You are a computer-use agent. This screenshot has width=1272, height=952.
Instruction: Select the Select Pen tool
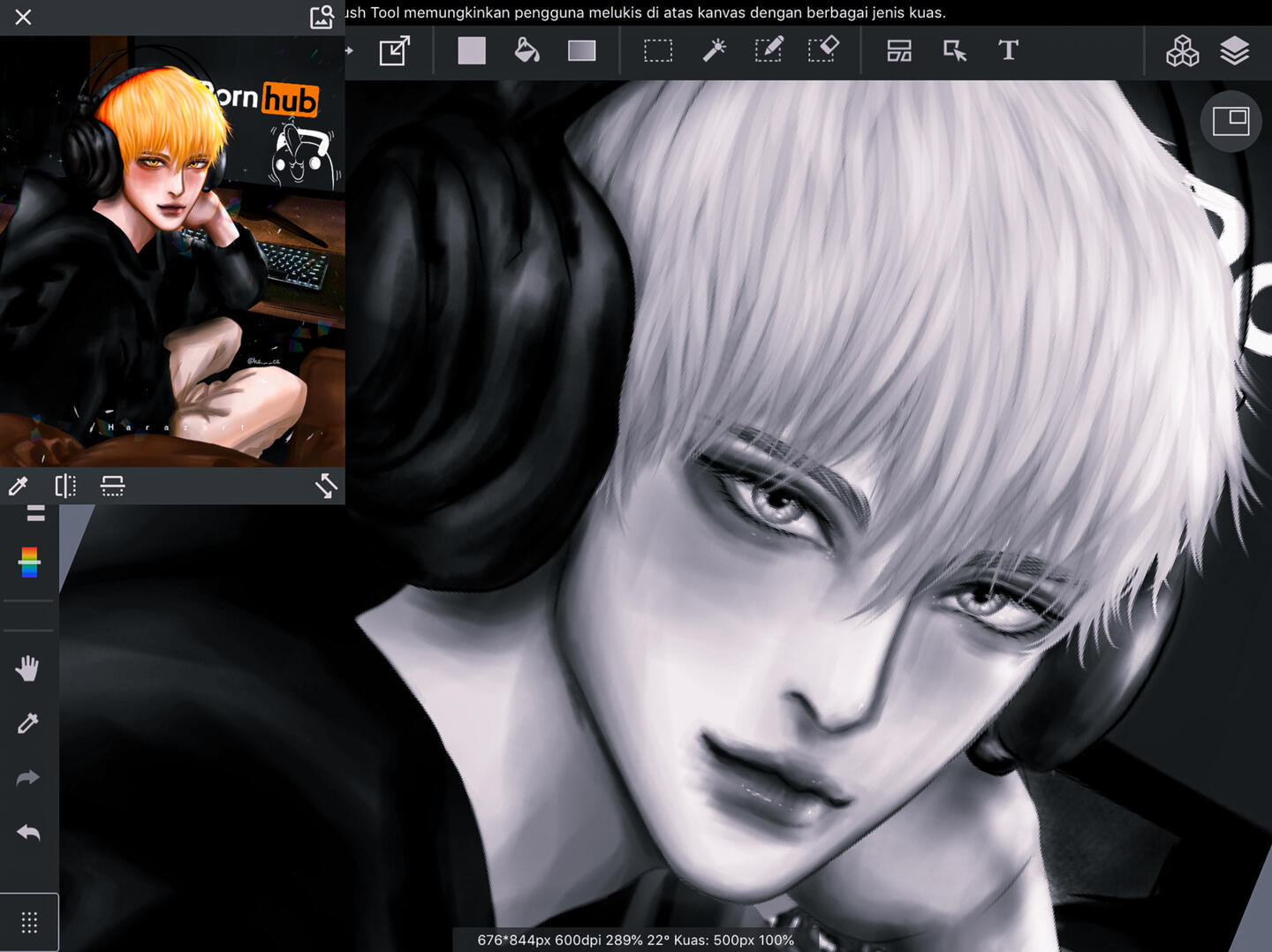click(768, 50)
